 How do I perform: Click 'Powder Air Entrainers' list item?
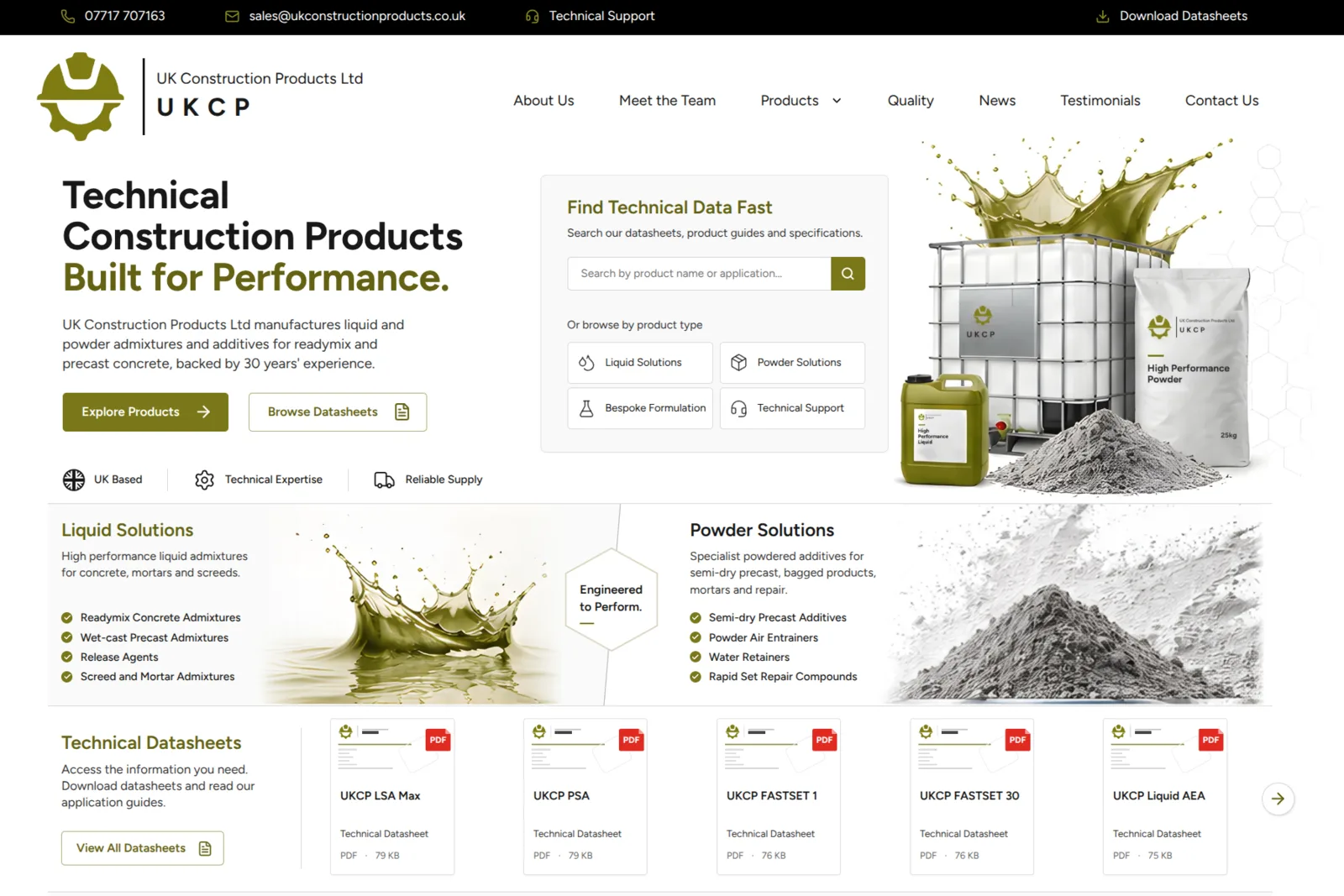pyautogui.click(x=763, y=638)
